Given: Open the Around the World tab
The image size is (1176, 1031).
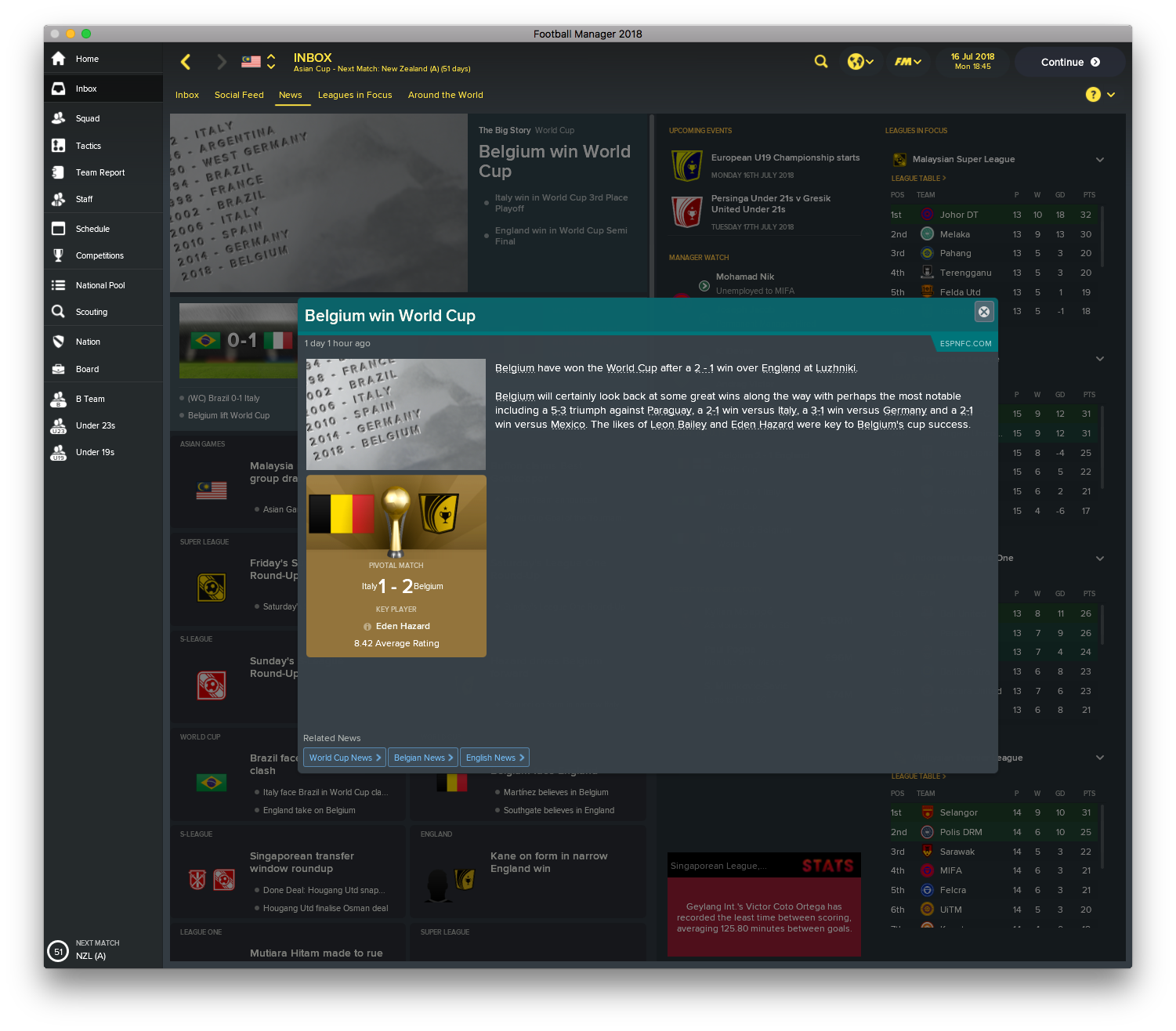Looking at the screenshot, I should click(446, 95).
